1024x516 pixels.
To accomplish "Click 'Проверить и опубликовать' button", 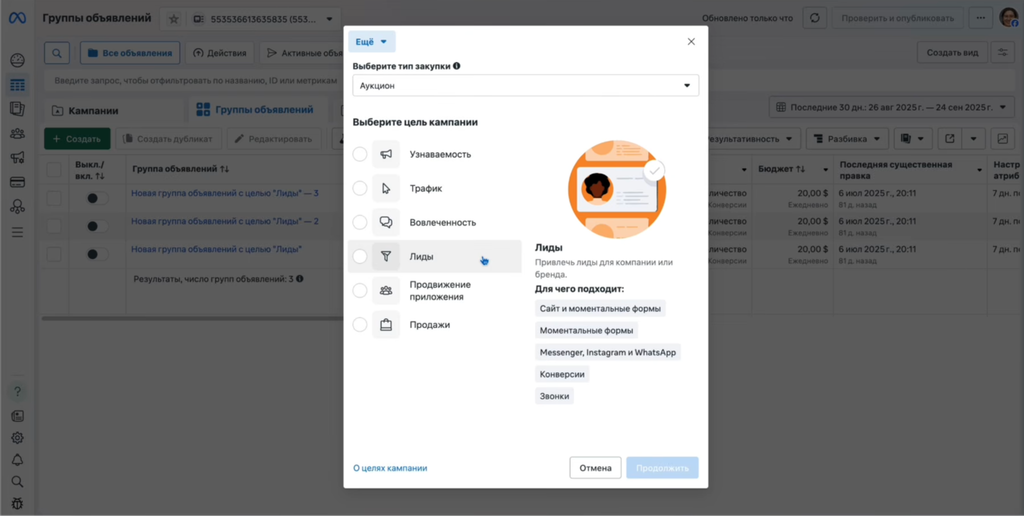I will (x=897, y=18).
